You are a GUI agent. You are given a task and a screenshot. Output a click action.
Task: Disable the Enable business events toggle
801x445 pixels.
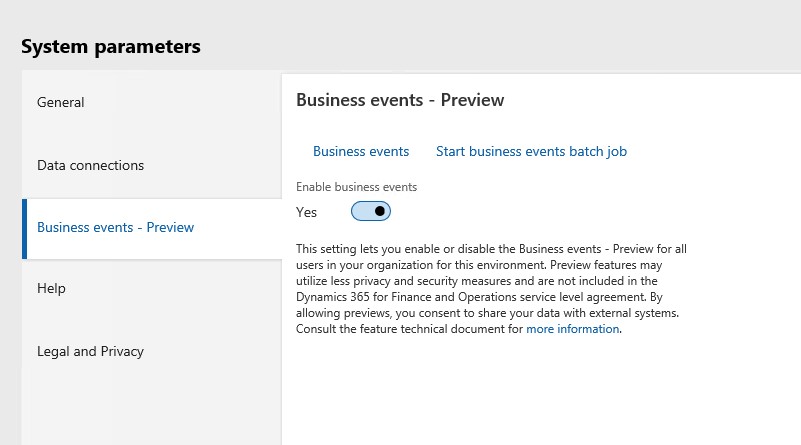click(x=371, y=212)
